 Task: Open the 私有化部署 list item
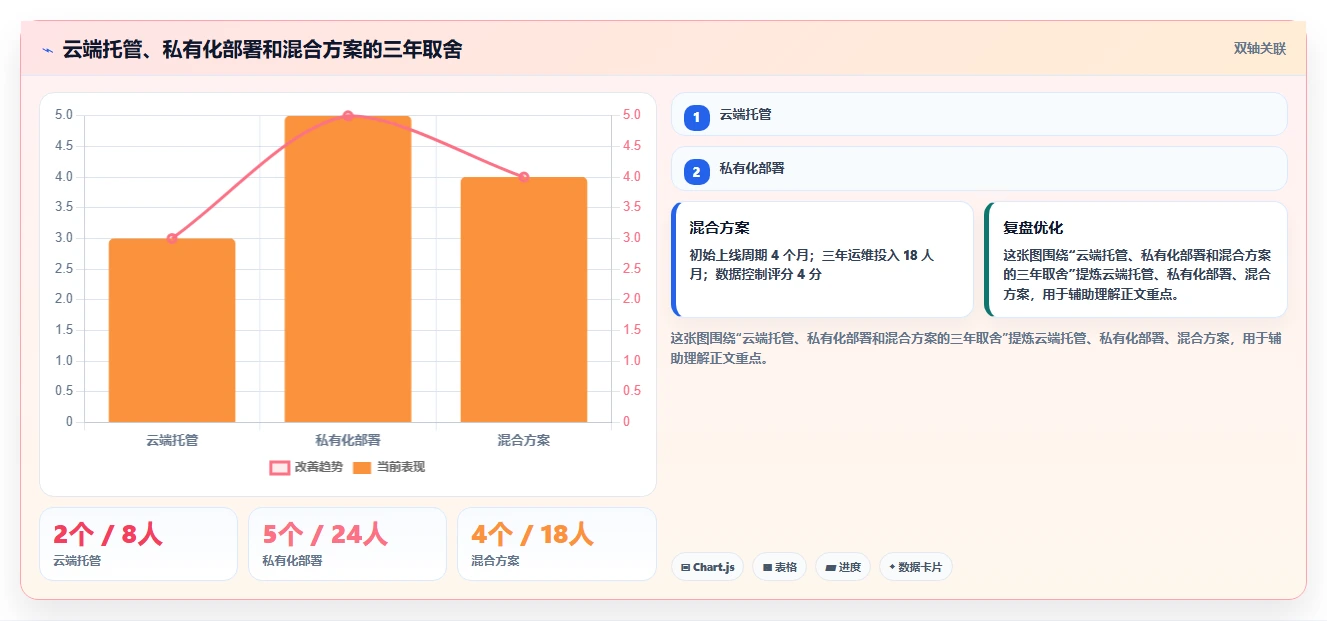pos(979,169)
